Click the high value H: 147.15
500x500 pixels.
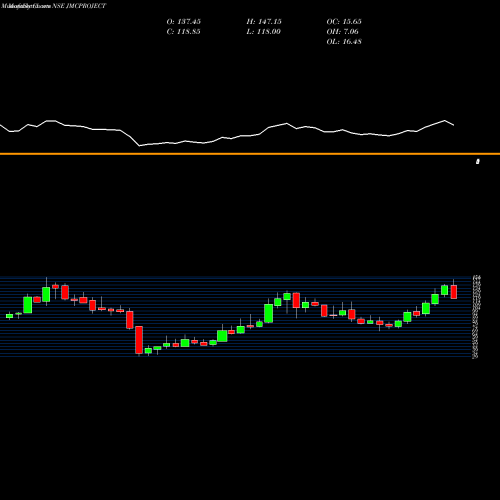[x=264, y=22]
